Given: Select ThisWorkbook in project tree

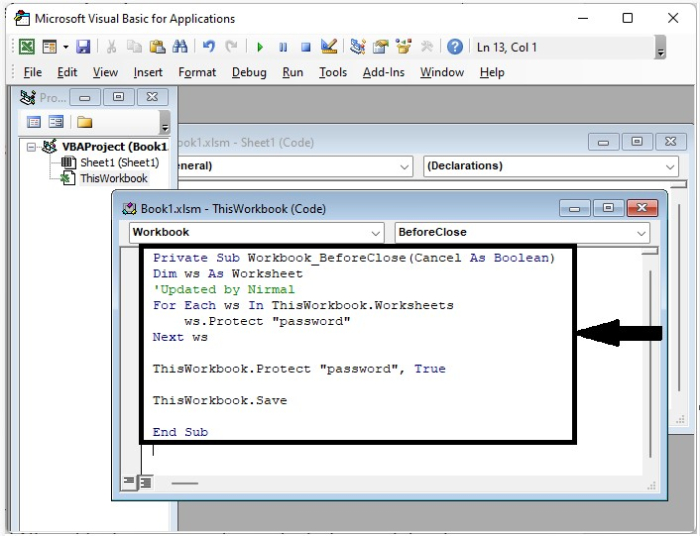Looking at the screenshot, I should [x=113, y=179].
